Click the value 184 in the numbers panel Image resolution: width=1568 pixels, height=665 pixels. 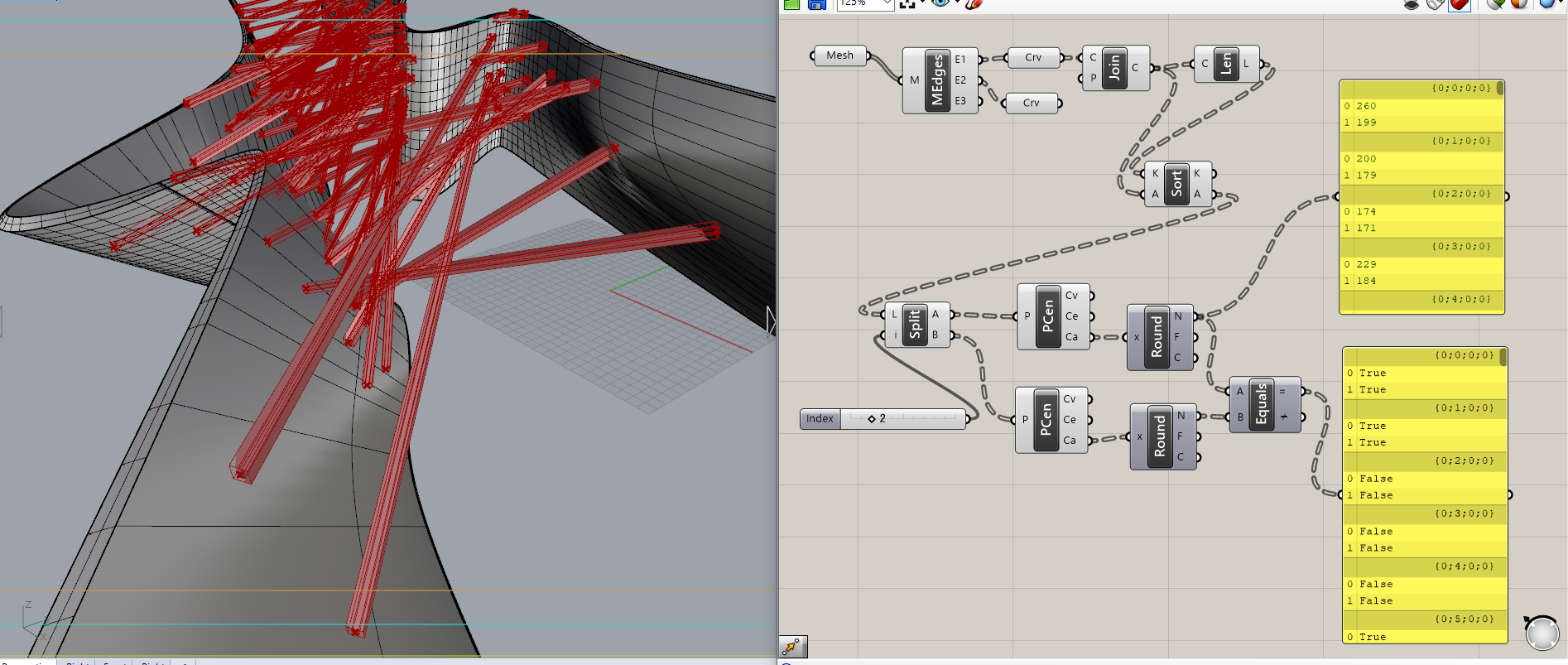tap(1366, 282)
